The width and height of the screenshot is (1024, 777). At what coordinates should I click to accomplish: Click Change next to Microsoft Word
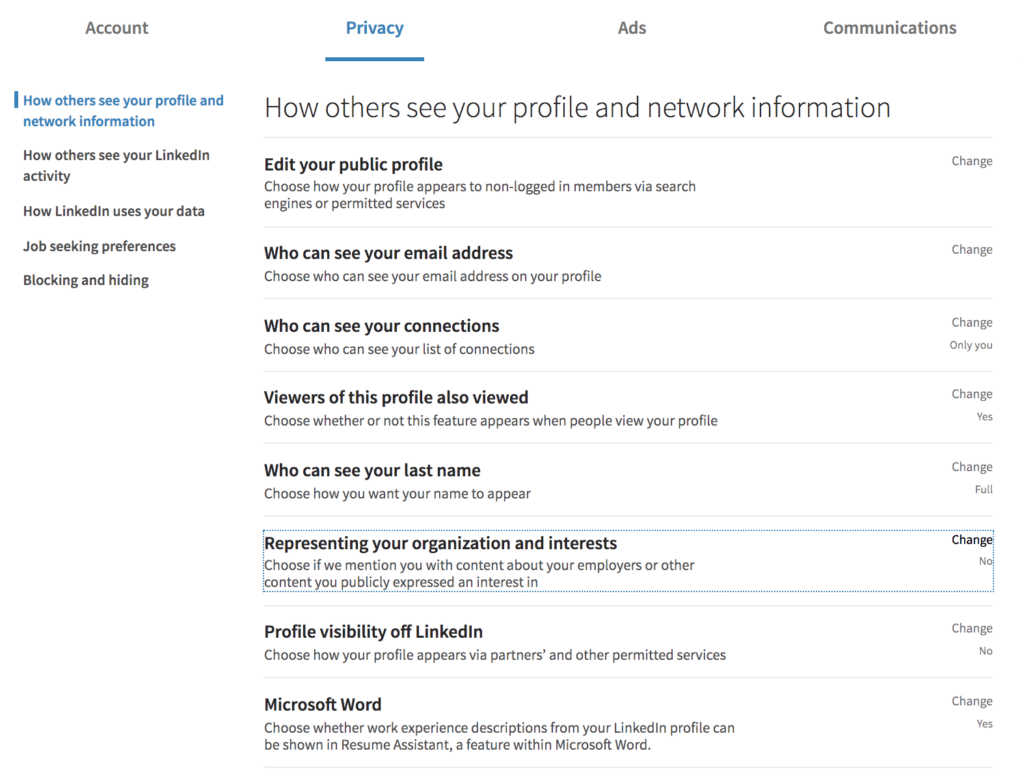coord(971,701)
